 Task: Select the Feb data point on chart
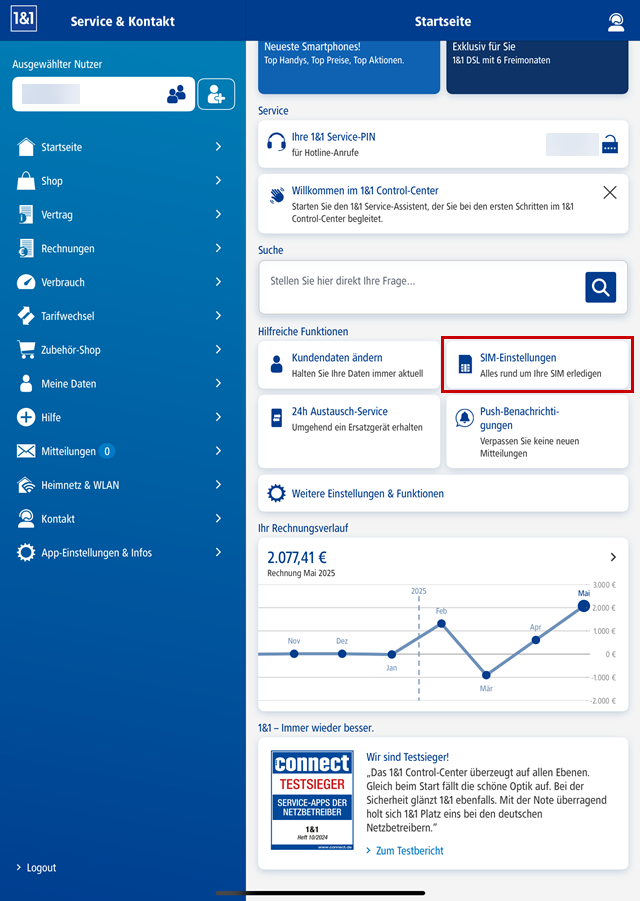click(x=441, y=623)
